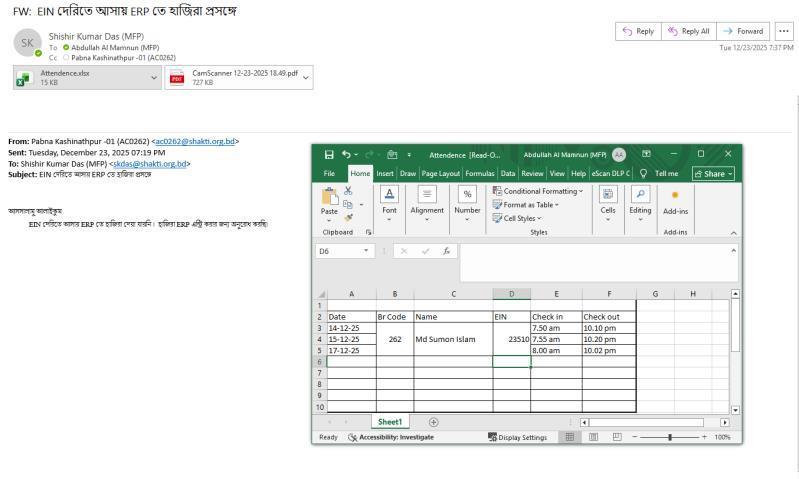
Task: Open the Tell me lightbulb search
Action: point(644,173)
